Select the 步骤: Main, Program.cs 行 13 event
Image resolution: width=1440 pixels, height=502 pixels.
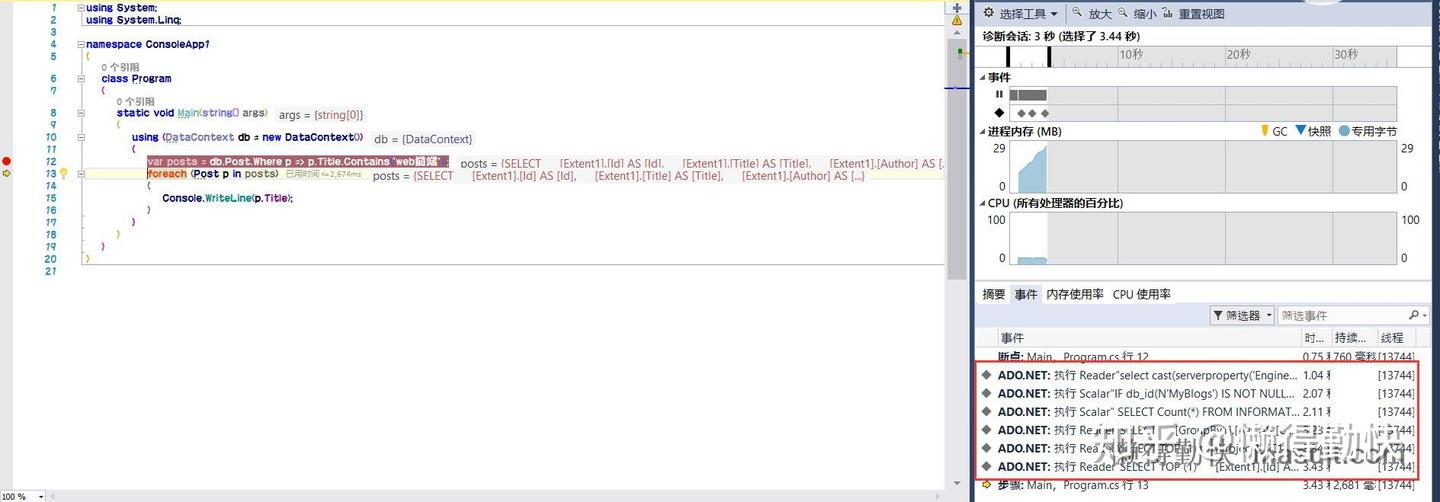click(1197, 485)
